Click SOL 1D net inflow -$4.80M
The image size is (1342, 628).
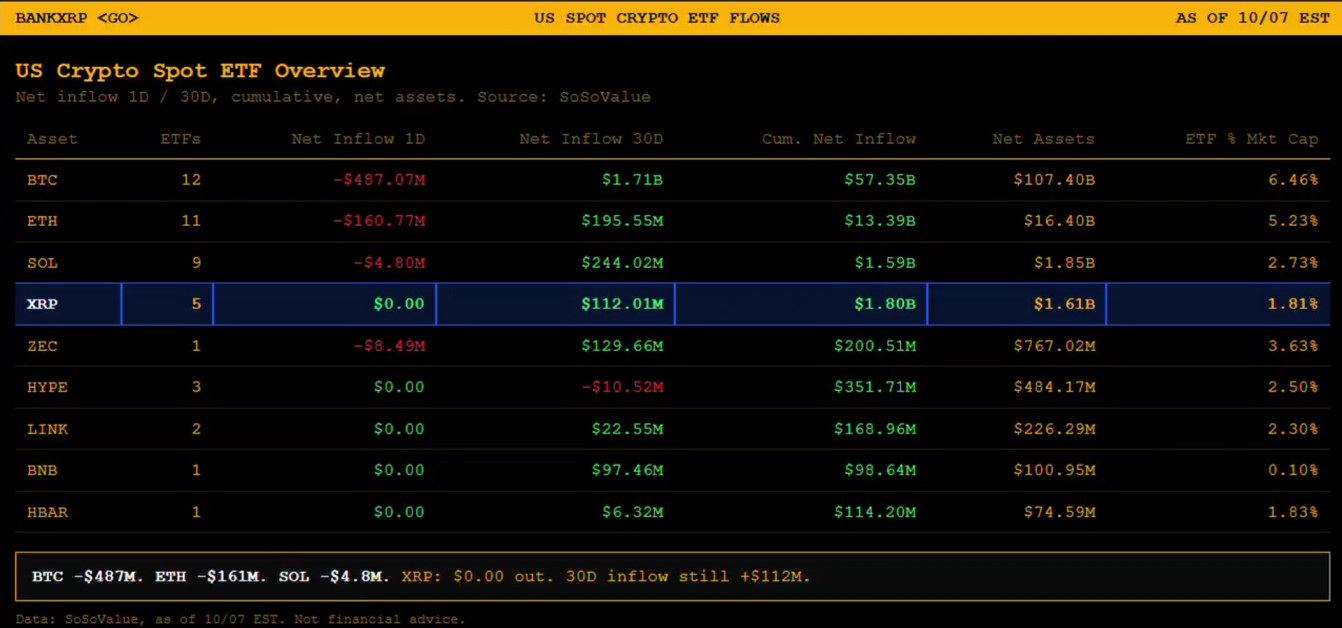pos(389,263)
